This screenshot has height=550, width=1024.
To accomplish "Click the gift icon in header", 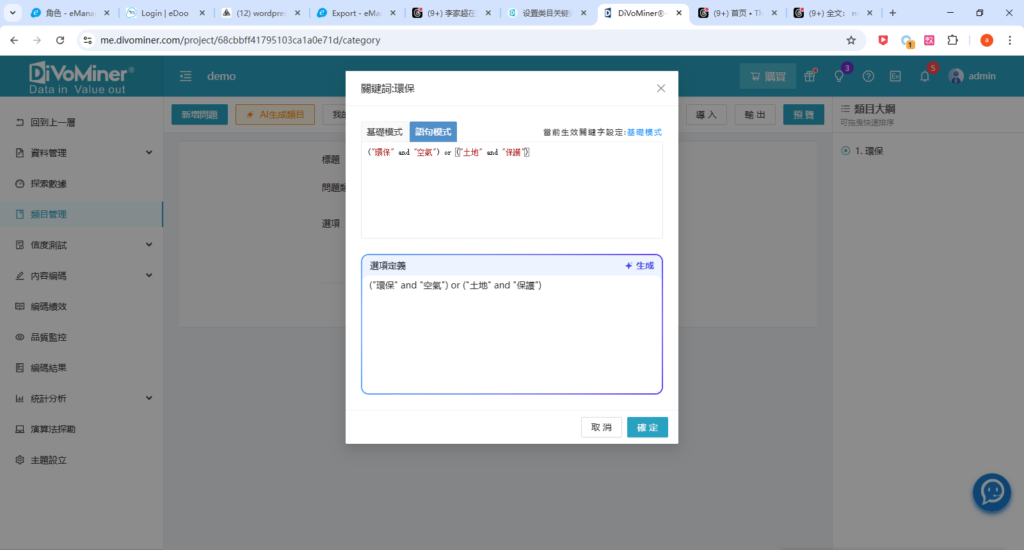I will click(x=810, y=77).
